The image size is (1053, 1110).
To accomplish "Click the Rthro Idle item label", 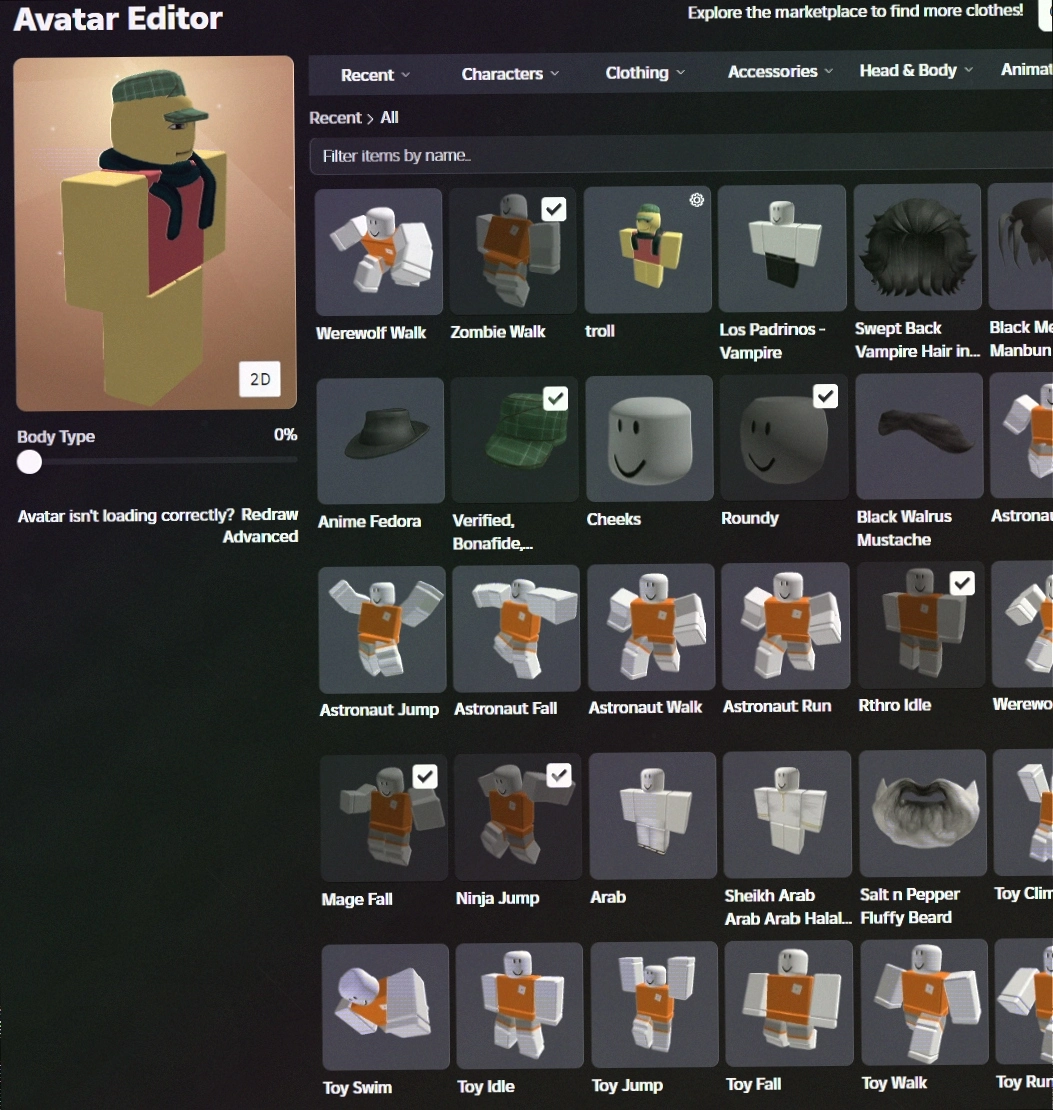I will pos(894,705).
